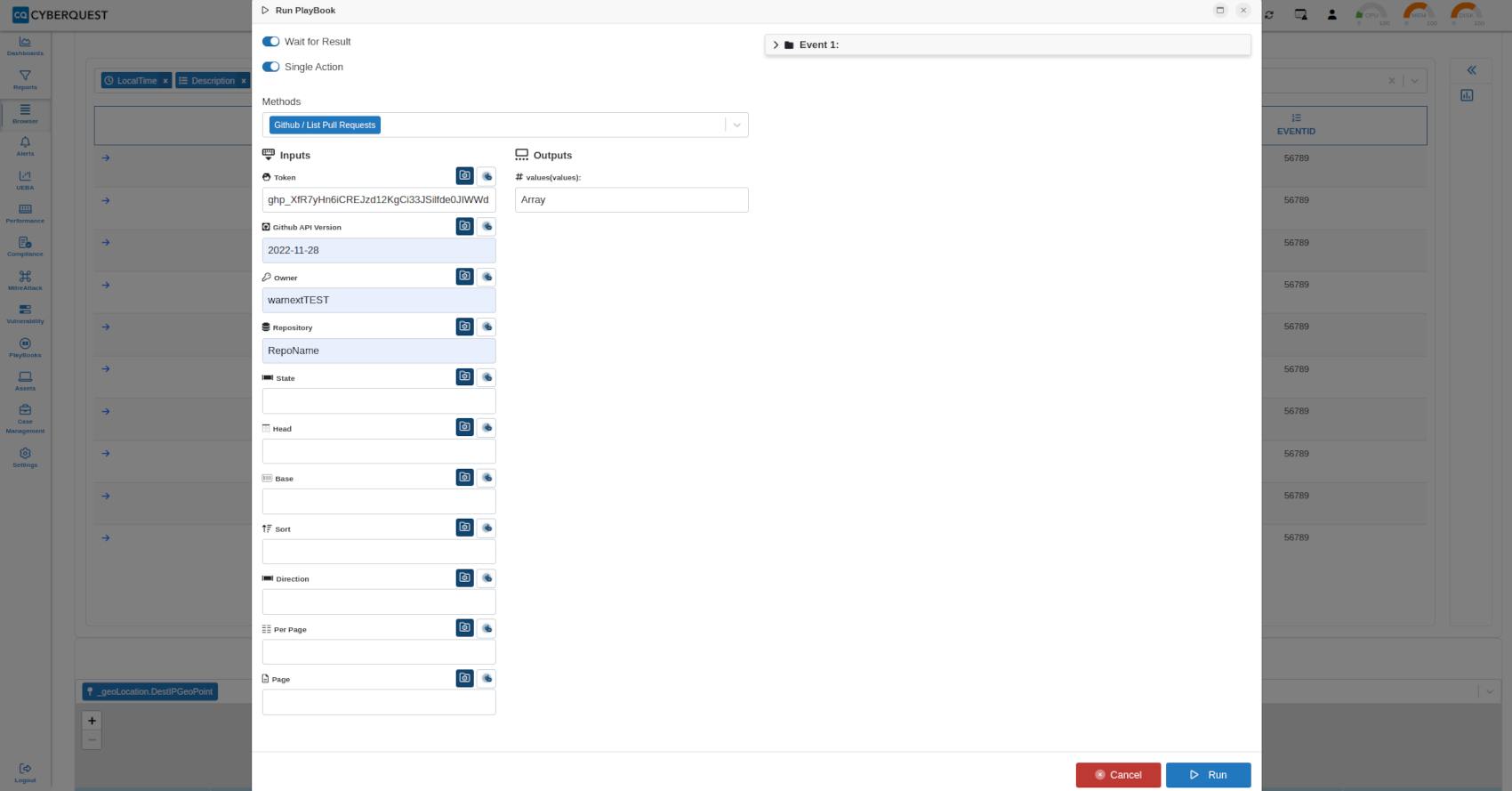
Task: Click the user profile icon in header
Action: coord(1331,14)
